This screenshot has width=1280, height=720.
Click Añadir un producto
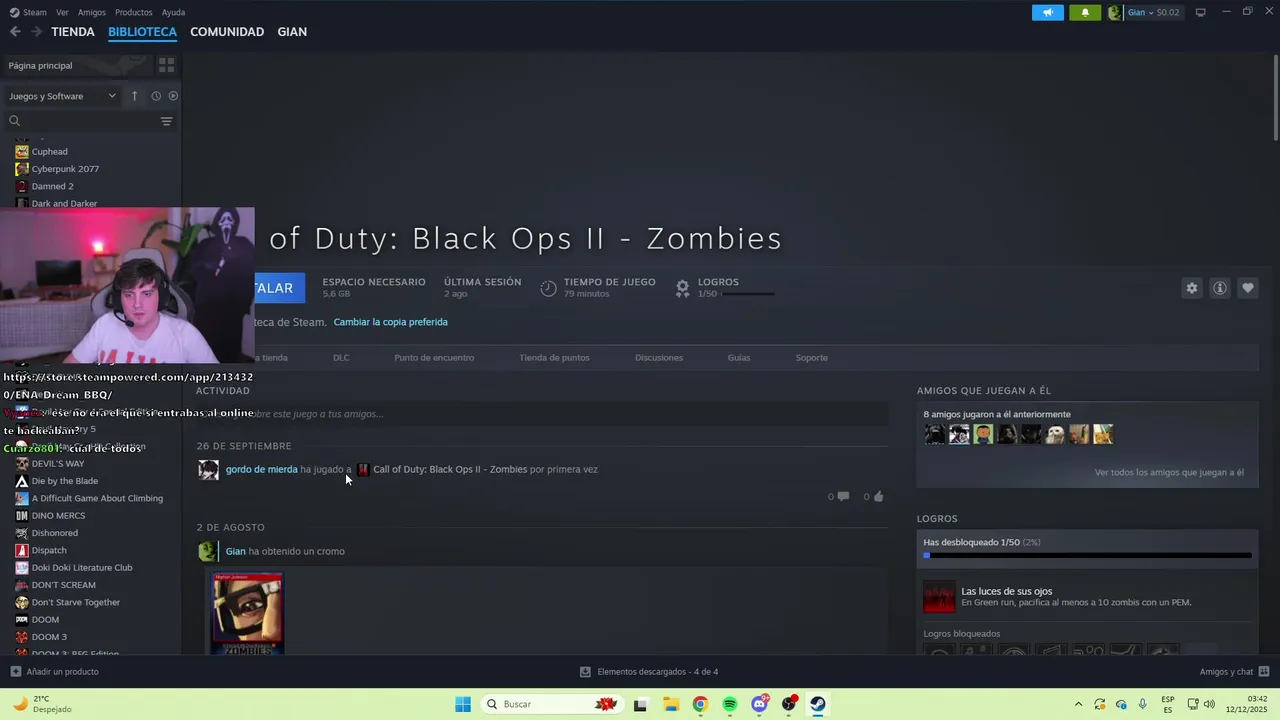click(55, 672)
